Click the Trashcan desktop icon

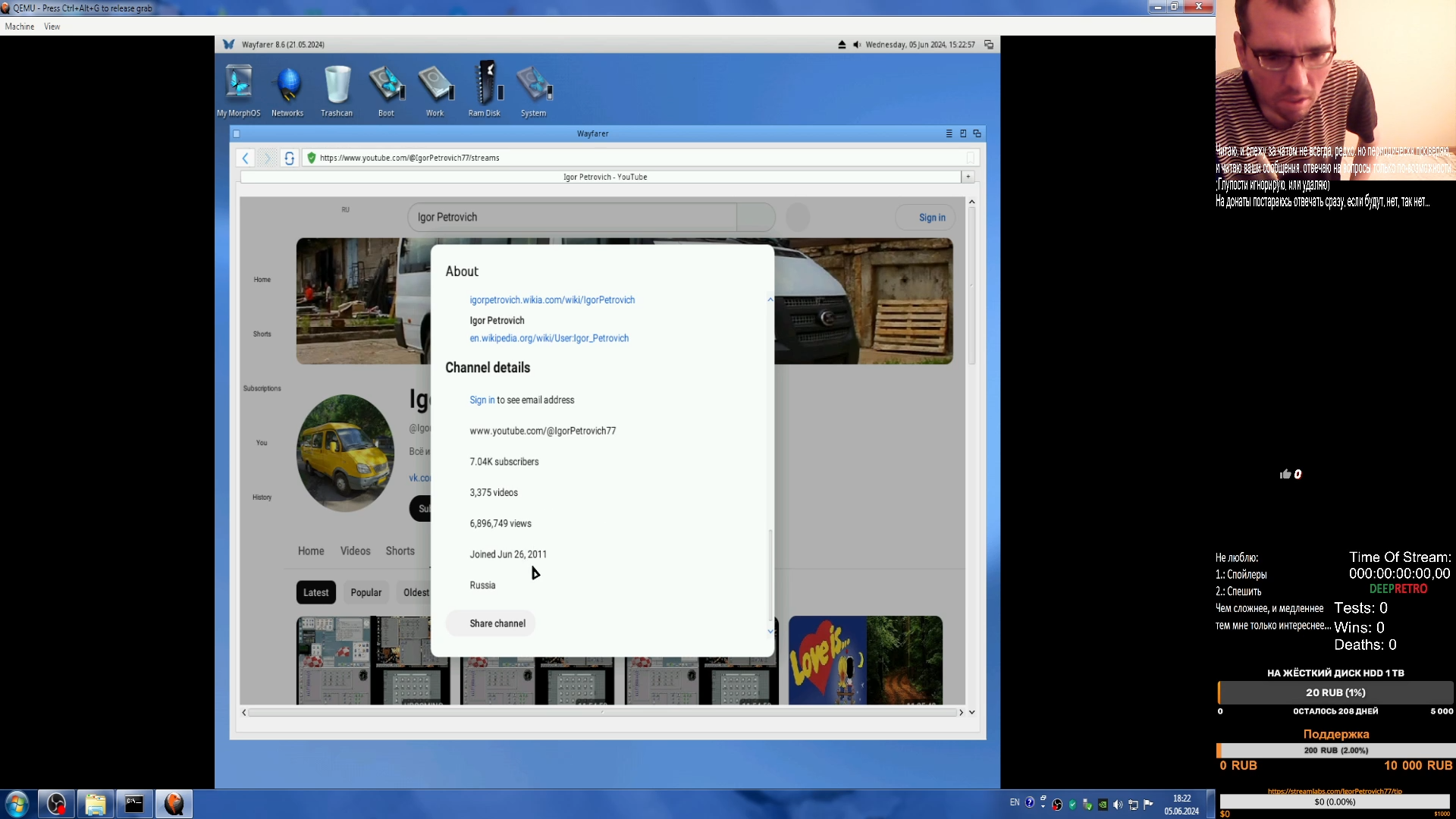click(337, 88)
